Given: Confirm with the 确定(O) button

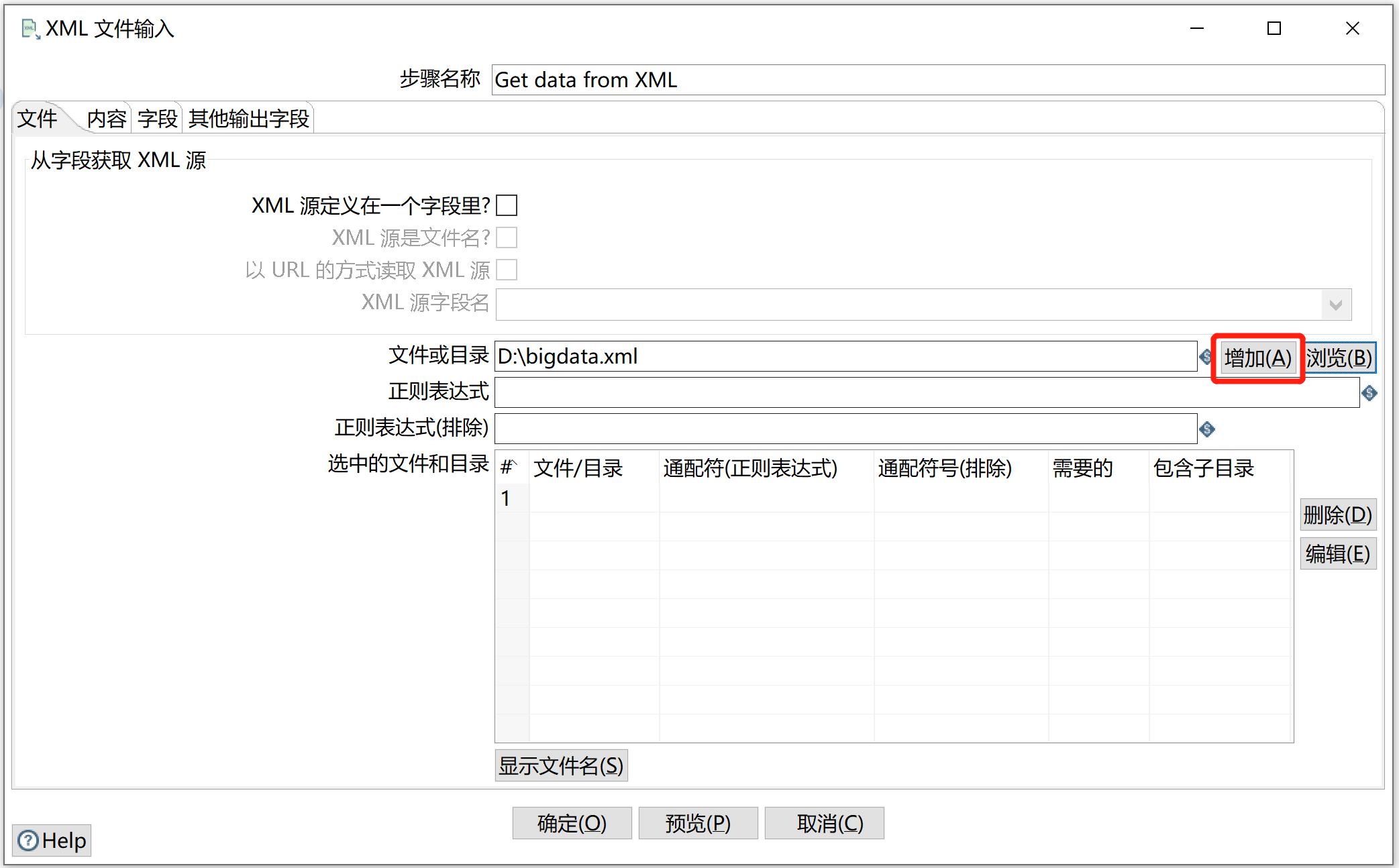Looking at the screenshot, I should point(572,823).
